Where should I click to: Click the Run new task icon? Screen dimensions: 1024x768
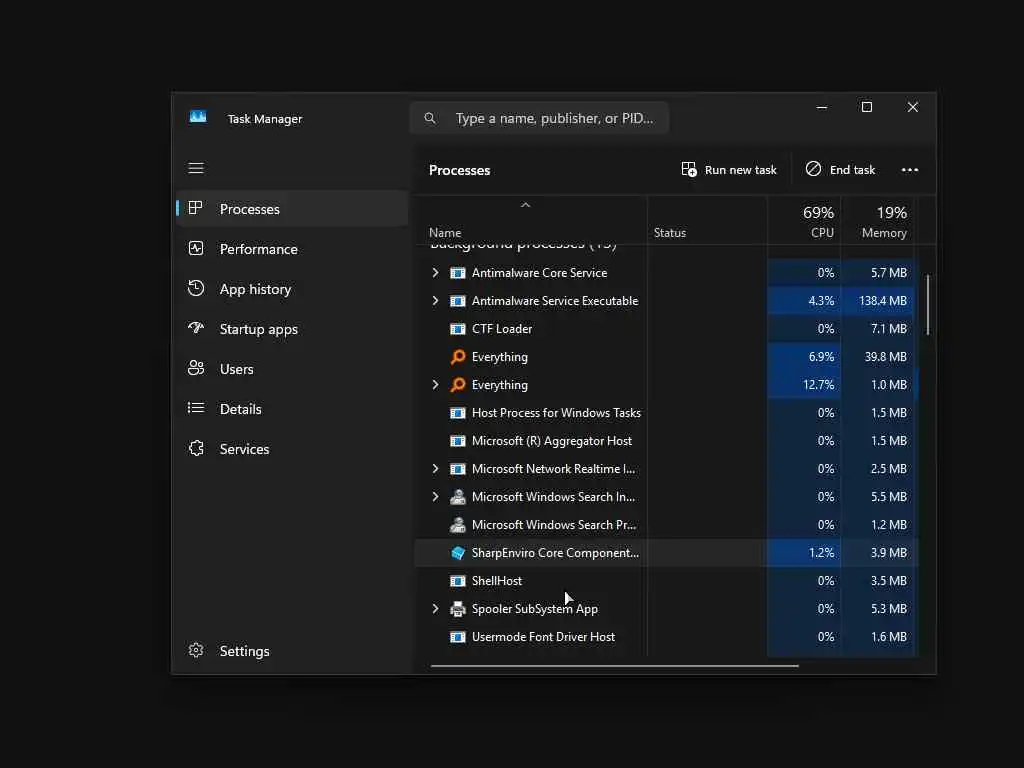689,170
